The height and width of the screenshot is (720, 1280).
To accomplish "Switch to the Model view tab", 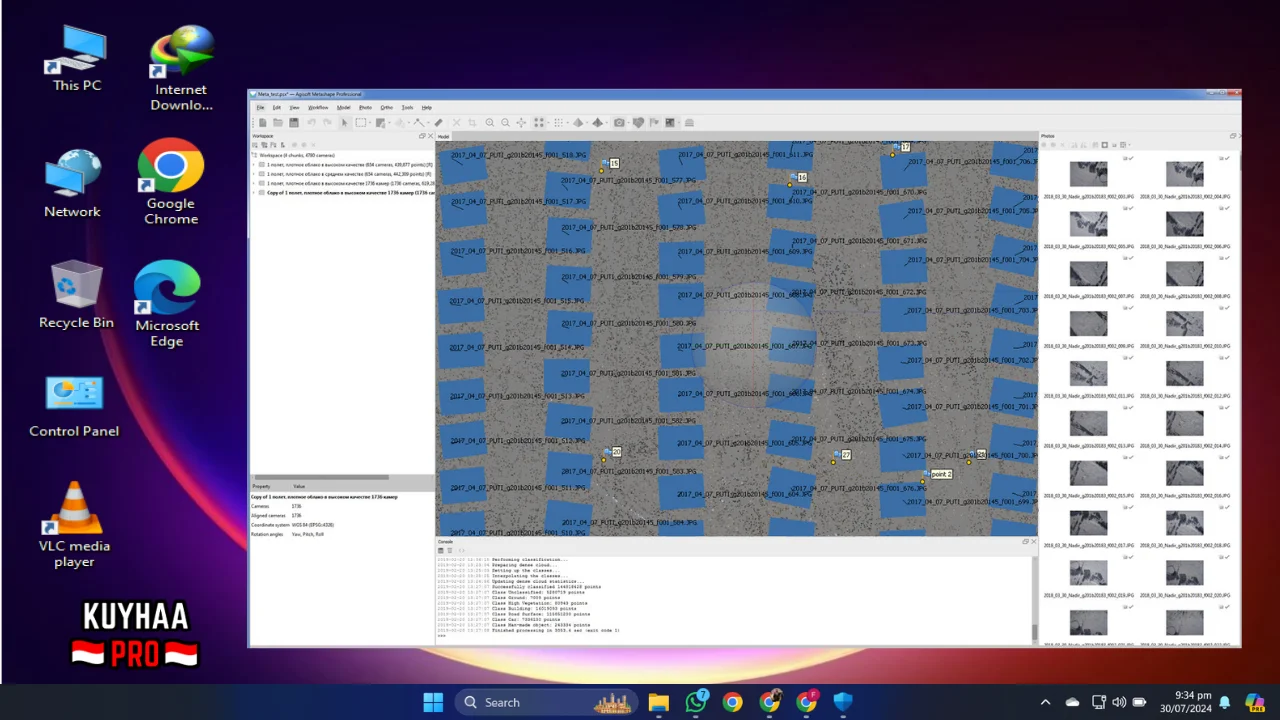I will pyautogui.click(x=443, y=136).
